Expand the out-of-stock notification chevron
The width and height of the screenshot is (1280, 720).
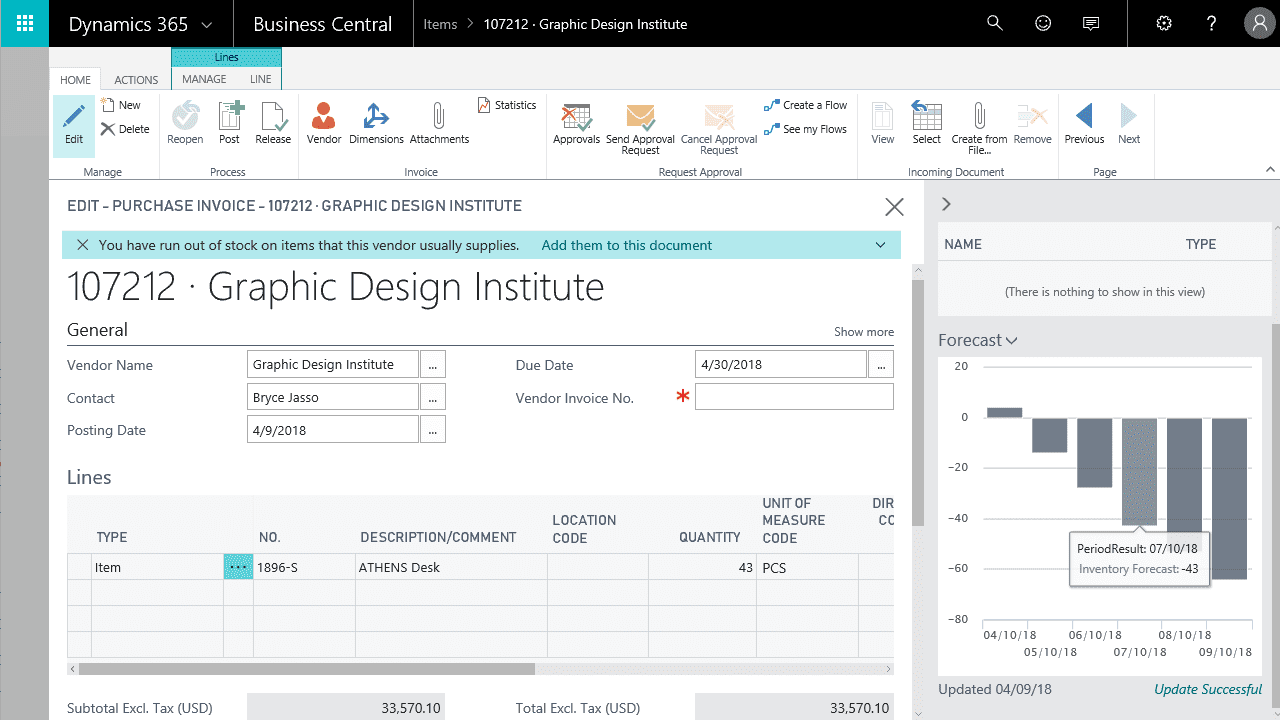880,245
